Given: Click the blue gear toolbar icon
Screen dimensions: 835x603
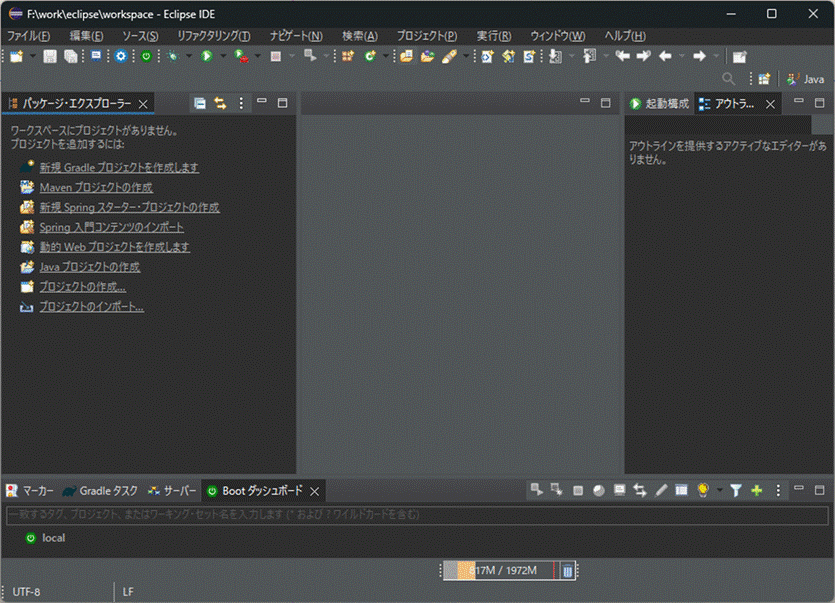Looking at the screenshot, I should coord(121,56).
